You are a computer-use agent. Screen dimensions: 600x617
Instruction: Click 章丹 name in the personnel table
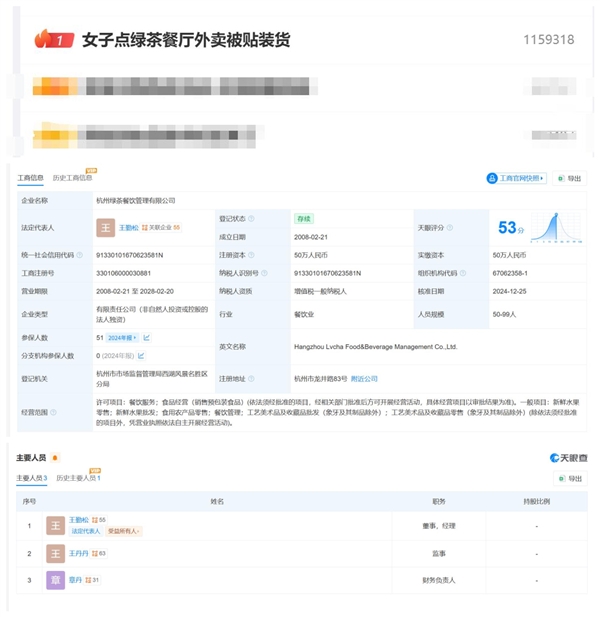76,580
